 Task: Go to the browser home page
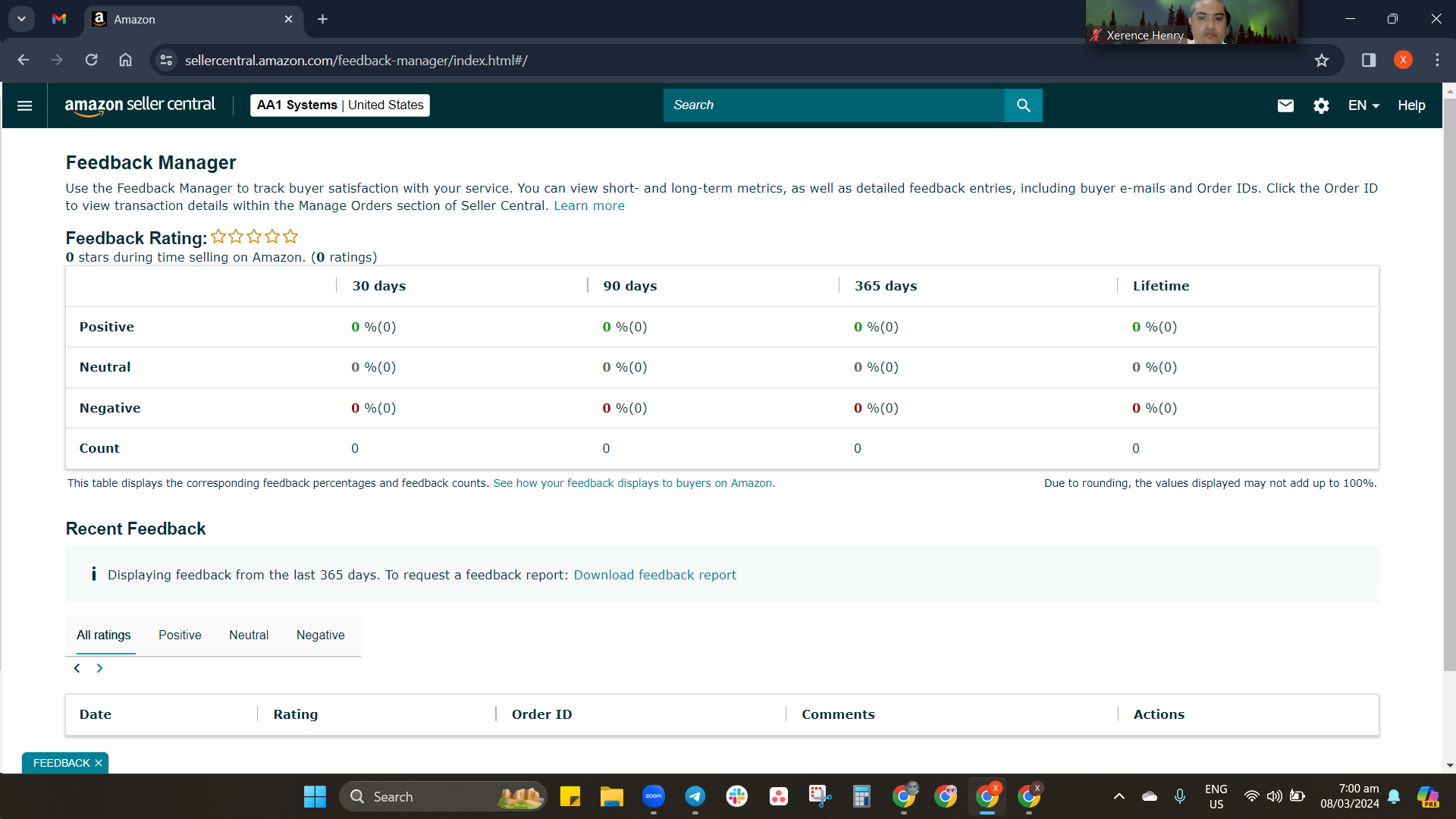click(x=125, y=60)
